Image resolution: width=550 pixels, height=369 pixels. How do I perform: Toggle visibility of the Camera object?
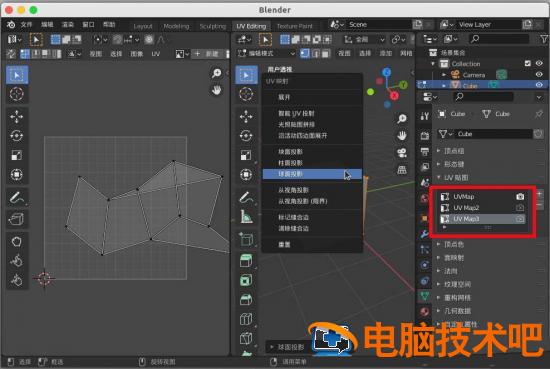click(x=539, y=74)
